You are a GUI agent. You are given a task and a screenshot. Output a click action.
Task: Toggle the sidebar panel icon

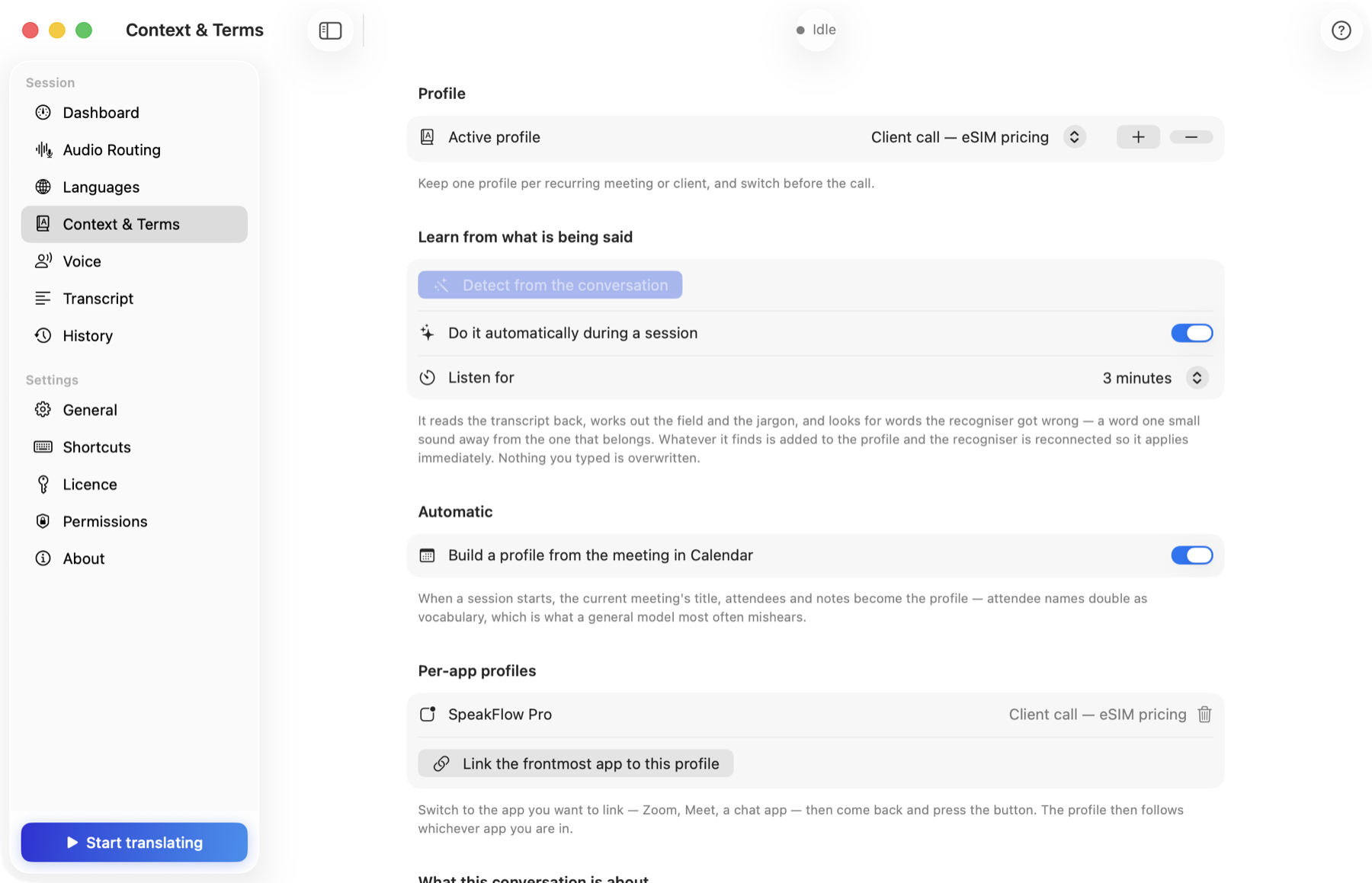(x=330, y=30)
